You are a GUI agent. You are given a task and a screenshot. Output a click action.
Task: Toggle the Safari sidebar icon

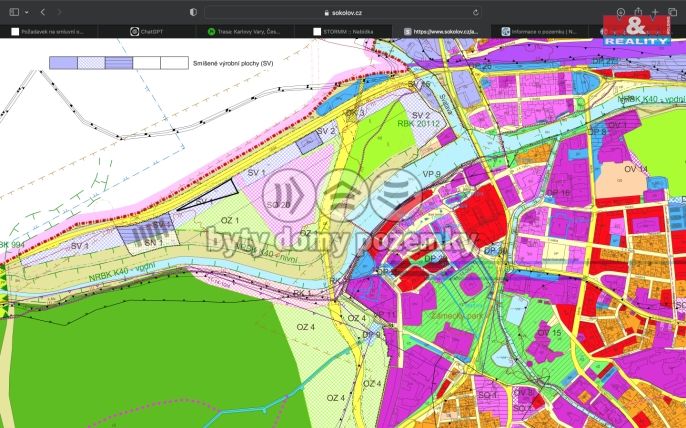point(14,11)
